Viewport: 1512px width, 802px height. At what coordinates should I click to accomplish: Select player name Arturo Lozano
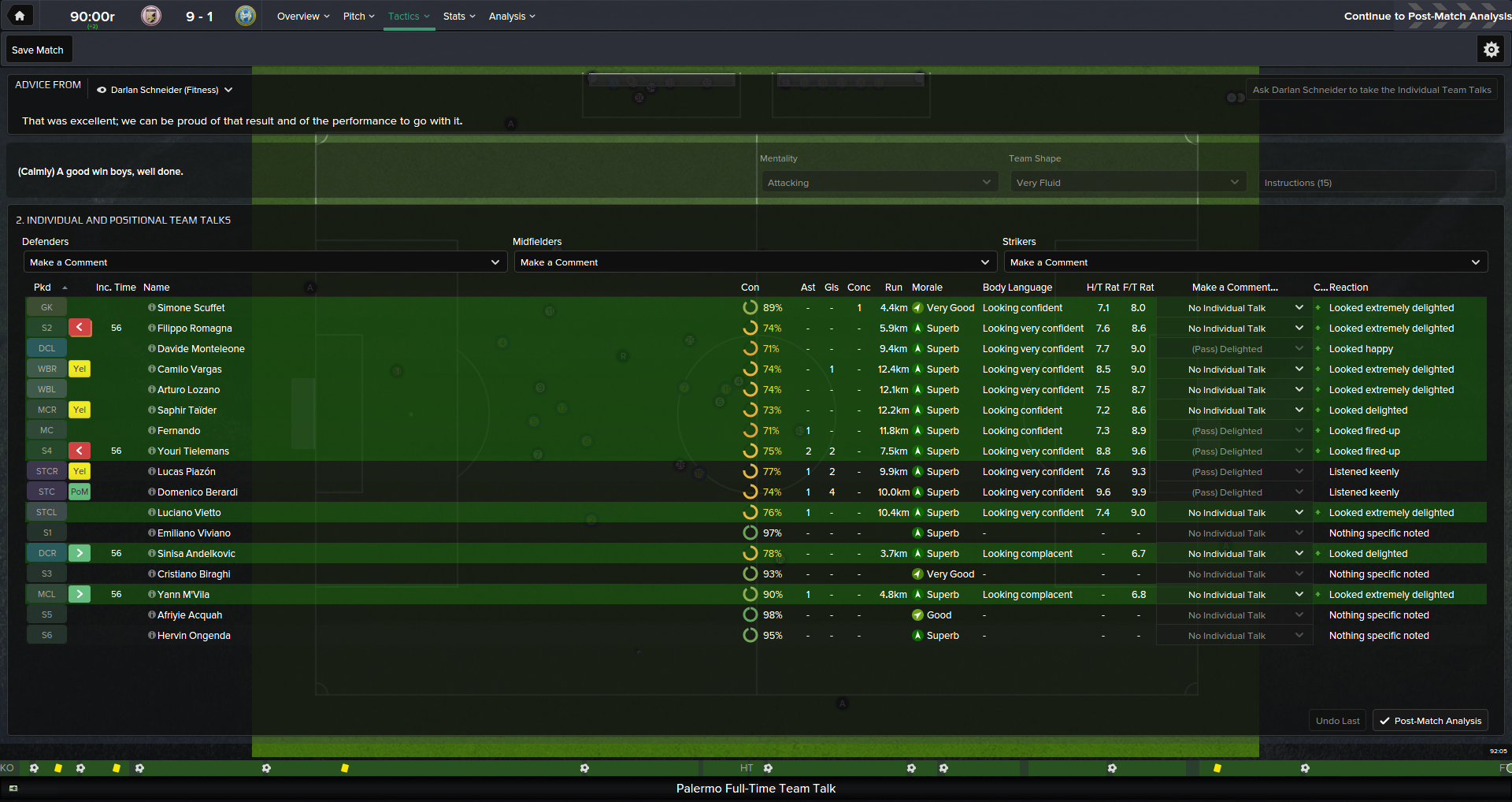point(189,389)
